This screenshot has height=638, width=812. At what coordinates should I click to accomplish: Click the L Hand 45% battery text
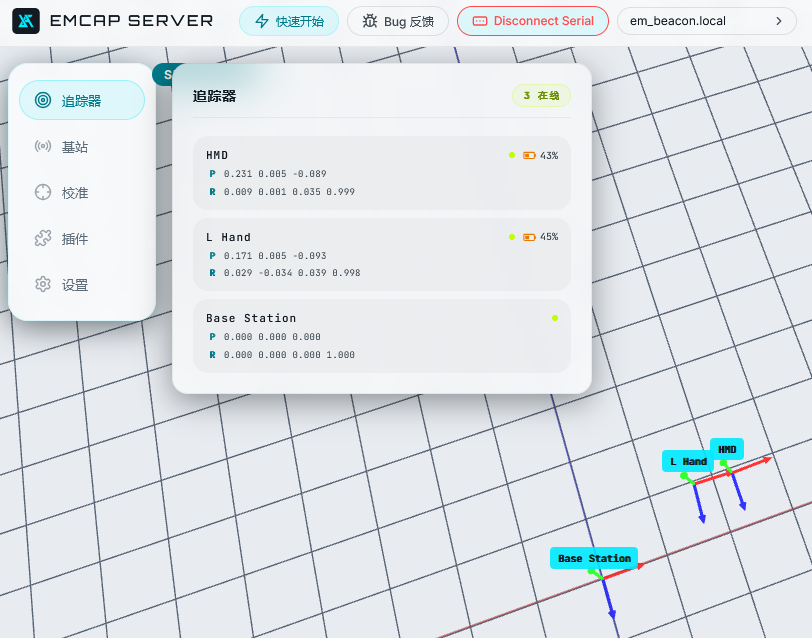(x=549, y=237)
